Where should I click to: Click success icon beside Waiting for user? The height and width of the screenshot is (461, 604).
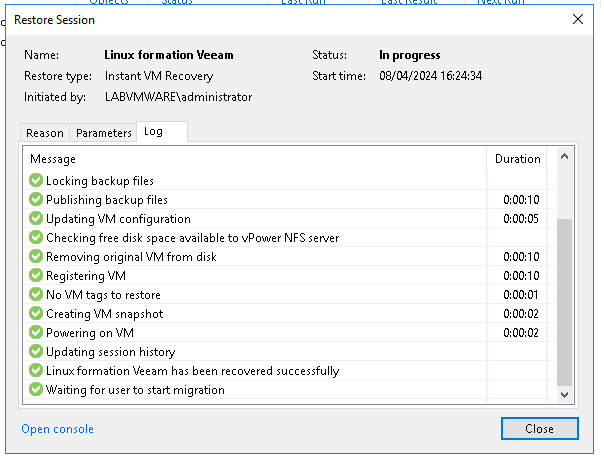(x=36, y=389)
